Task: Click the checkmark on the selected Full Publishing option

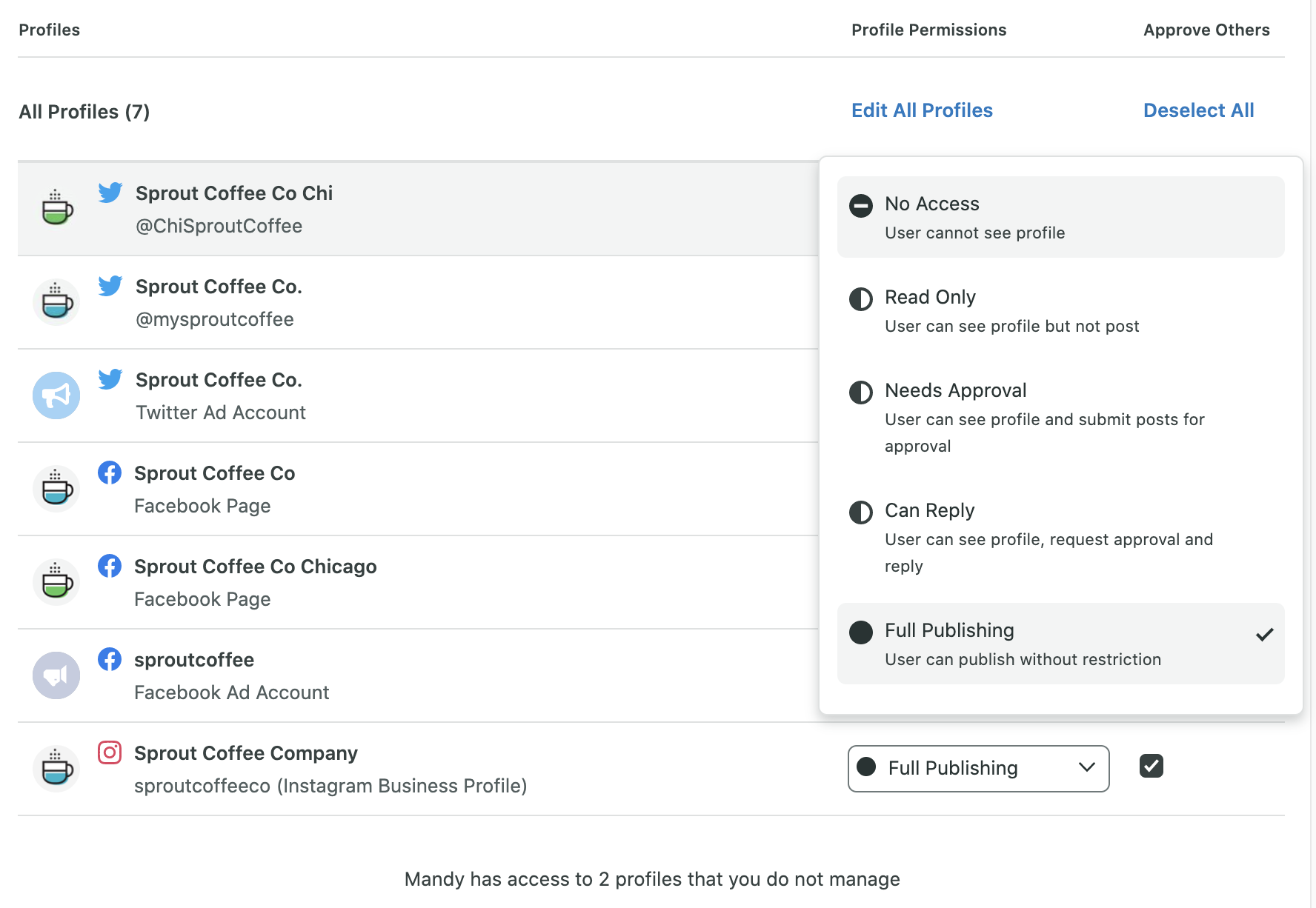Action: click(x=1265, y=634)
